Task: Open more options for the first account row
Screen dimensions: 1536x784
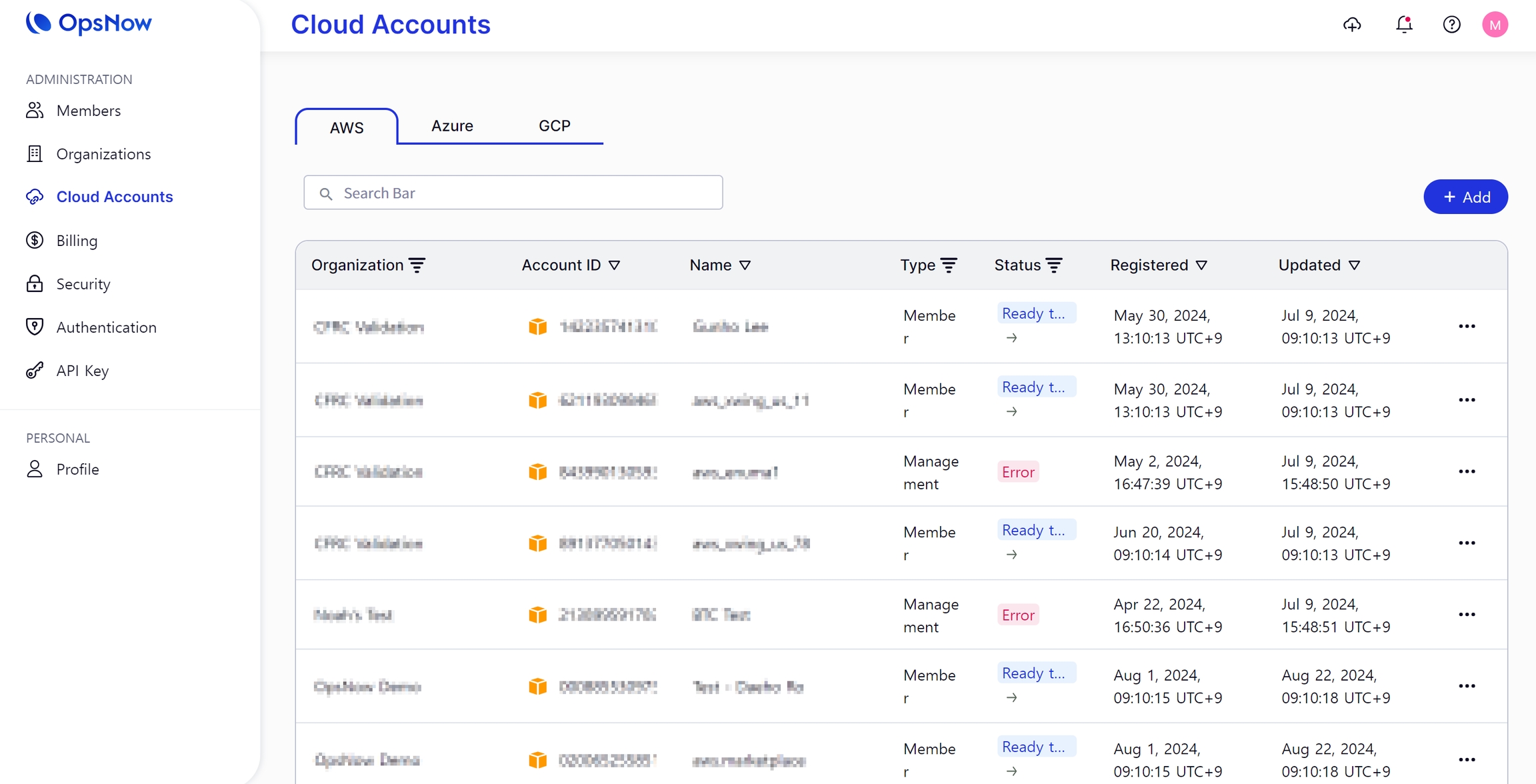Action: (1467, 327)
